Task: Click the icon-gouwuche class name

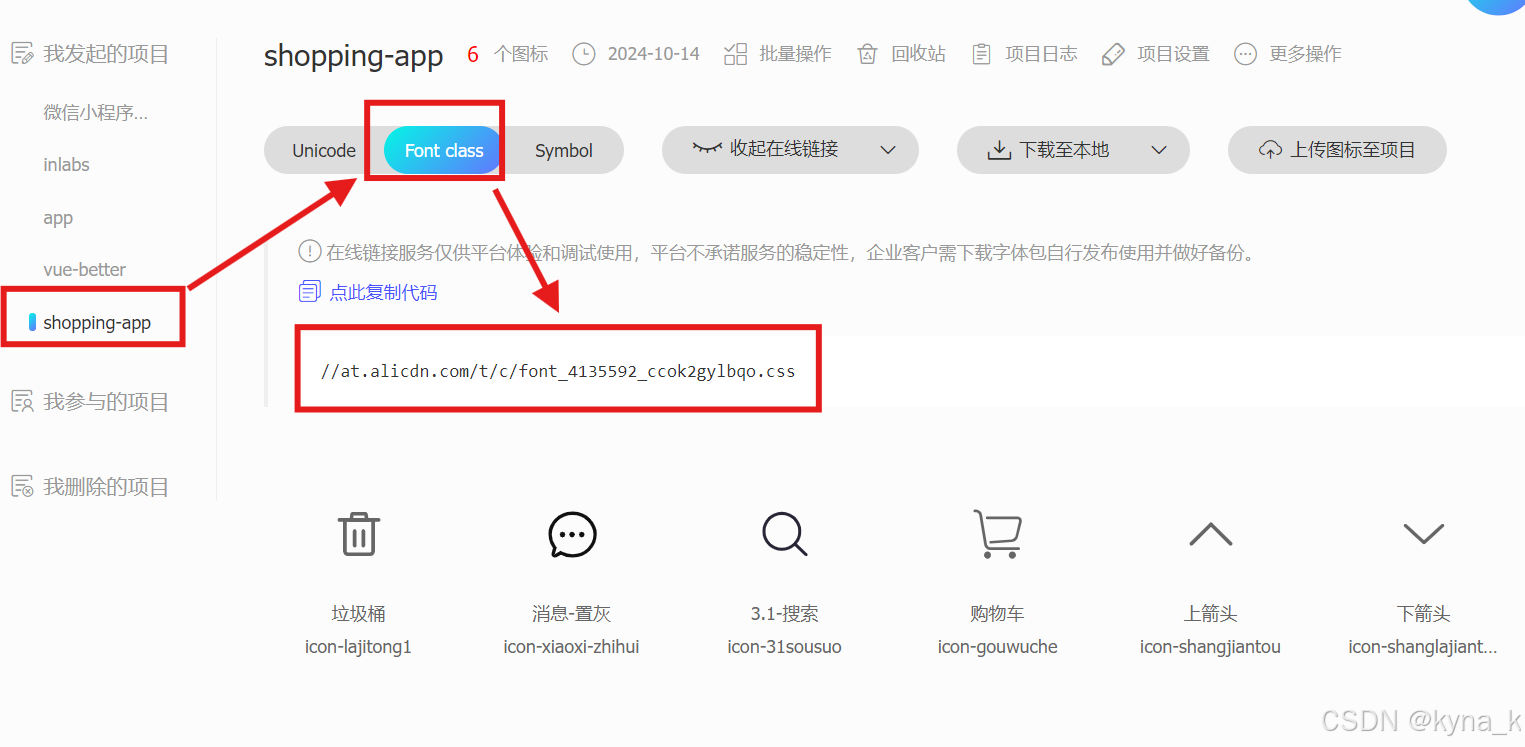Action: (x=997, y=647)
